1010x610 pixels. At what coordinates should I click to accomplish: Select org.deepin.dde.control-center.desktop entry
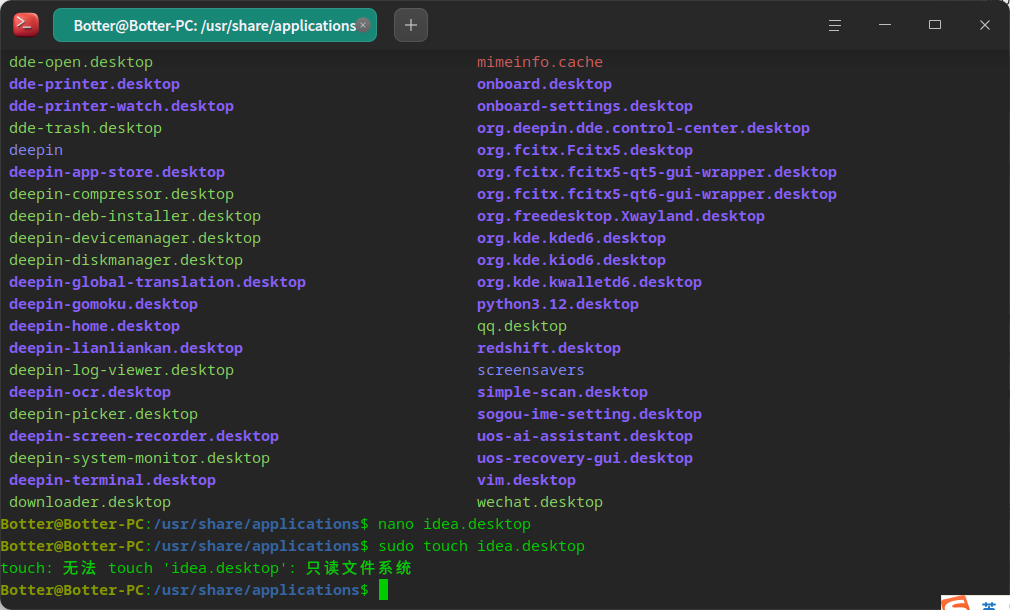643,128
